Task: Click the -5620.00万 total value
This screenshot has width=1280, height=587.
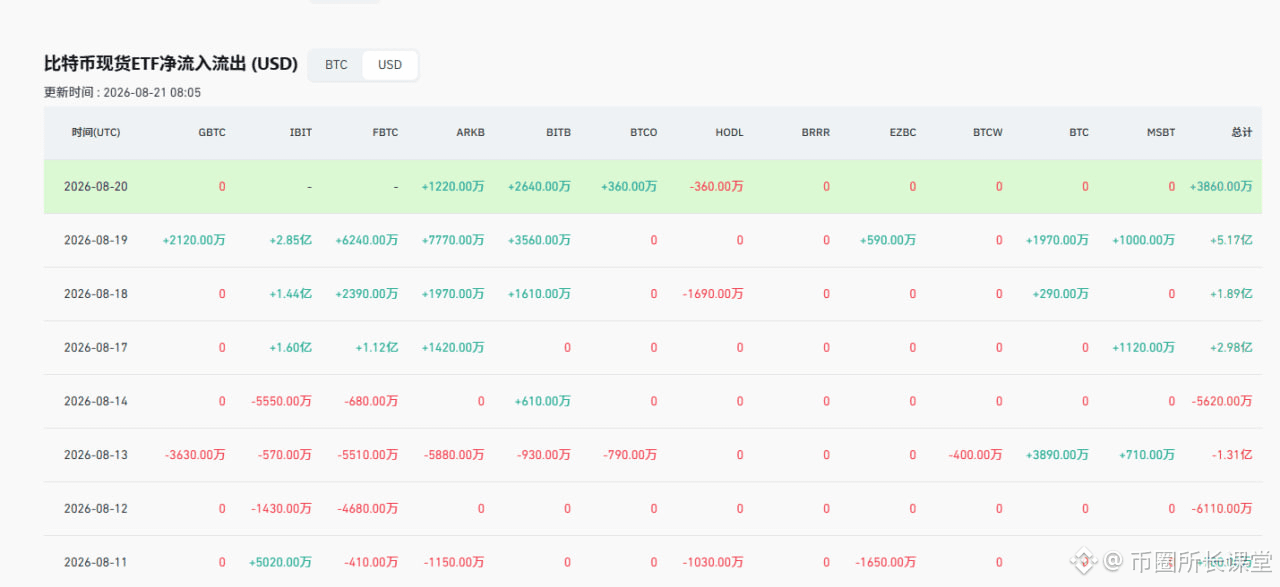Action: pyautogui.click(x=1222, y=402)
